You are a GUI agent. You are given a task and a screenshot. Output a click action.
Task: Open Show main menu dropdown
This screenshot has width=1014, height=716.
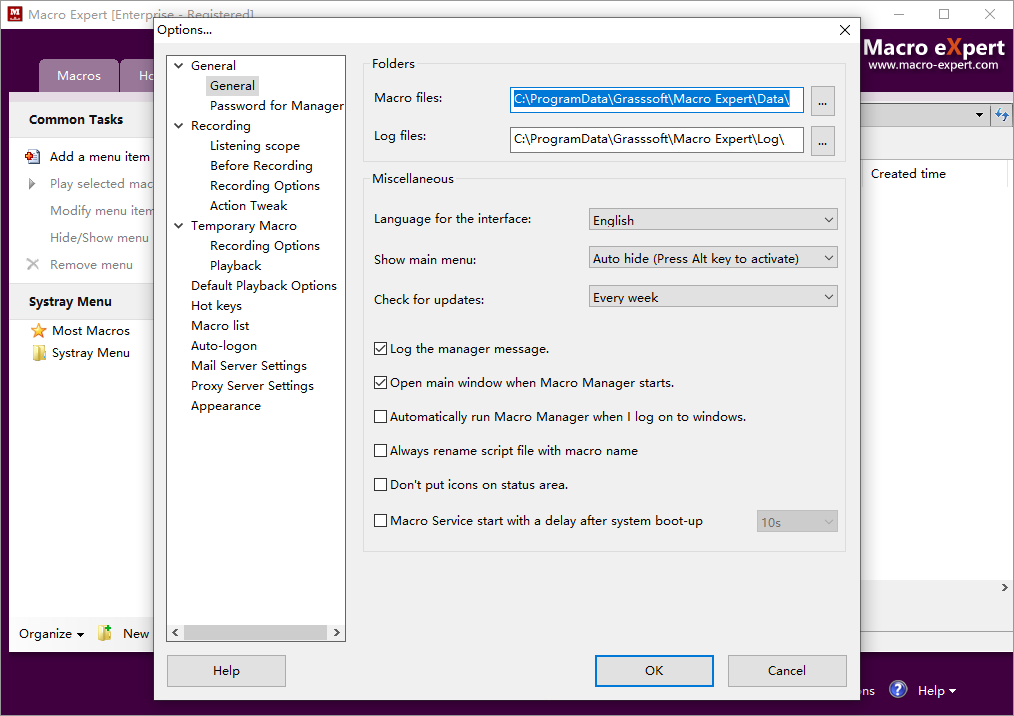pyautogui.click(x=713, y=258)
